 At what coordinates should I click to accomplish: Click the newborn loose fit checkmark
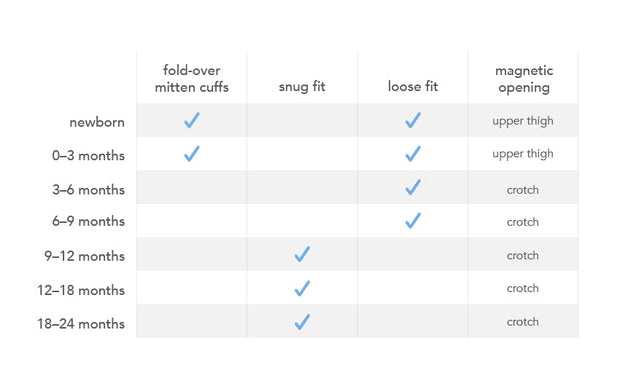tap(413, 120)
